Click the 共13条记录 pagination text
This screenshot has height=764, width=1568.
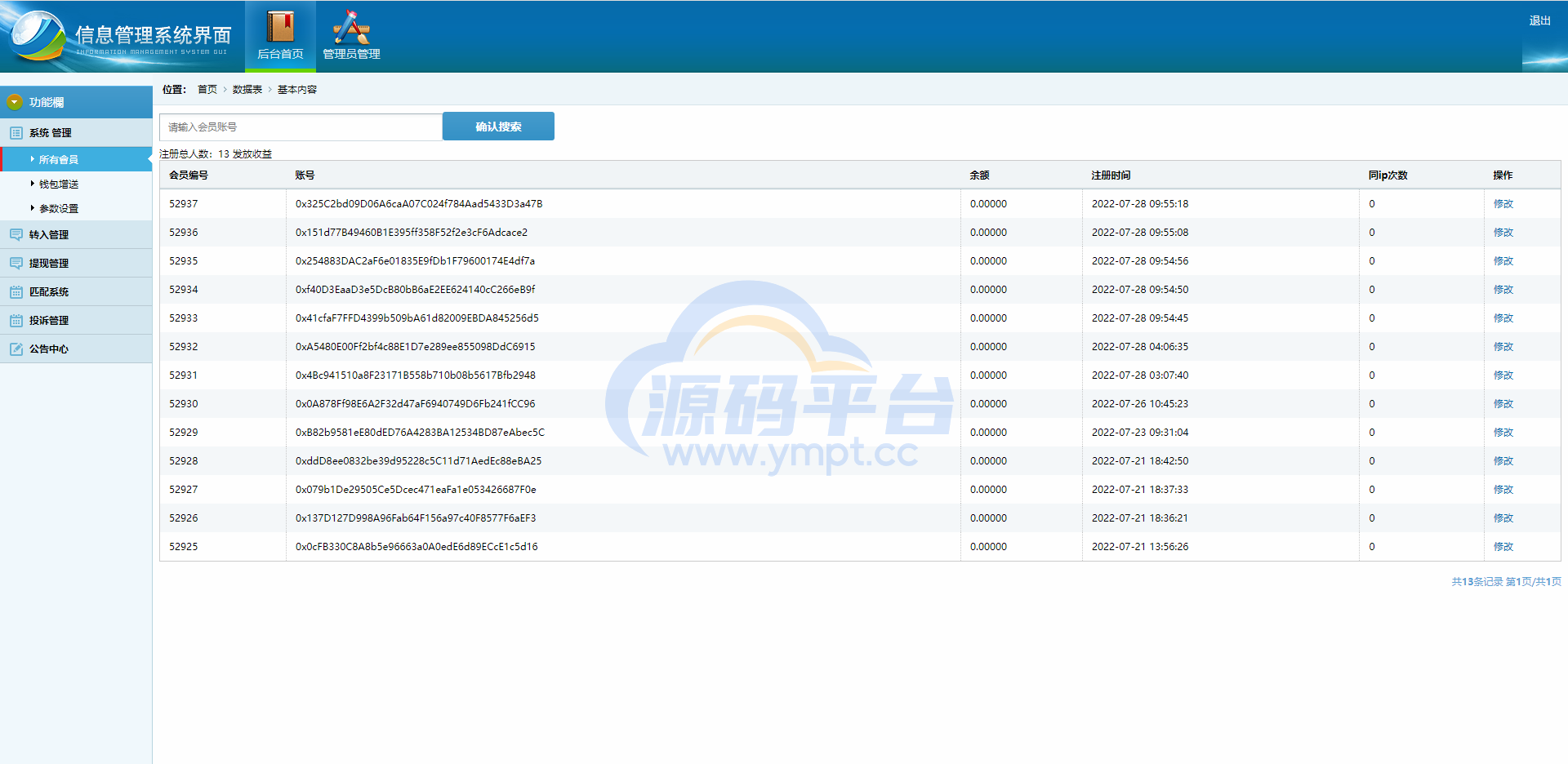coord(1477,582)
